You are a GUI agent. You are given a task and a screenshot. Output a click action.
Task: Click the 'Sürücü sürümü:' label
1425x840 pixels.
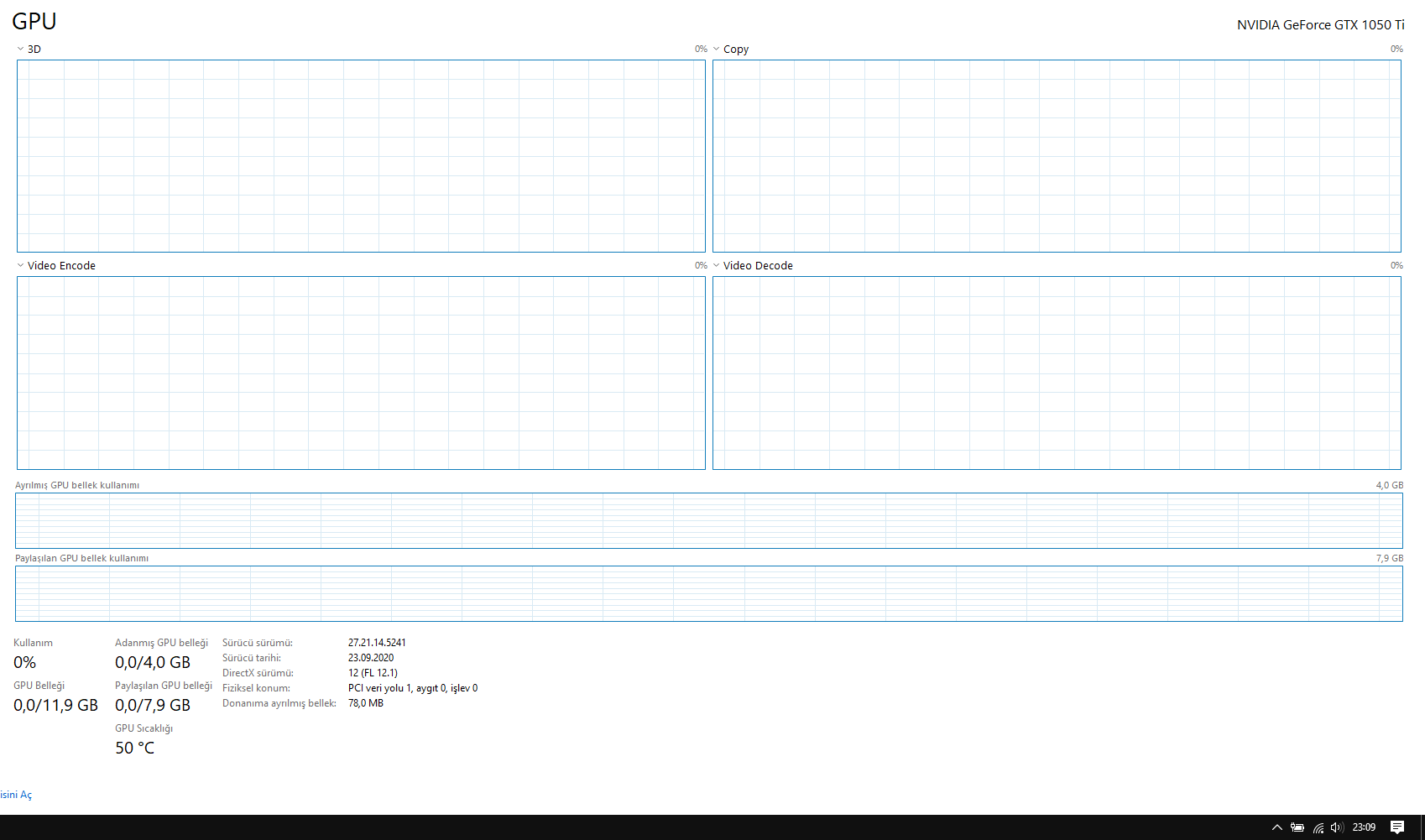[258, 643]
